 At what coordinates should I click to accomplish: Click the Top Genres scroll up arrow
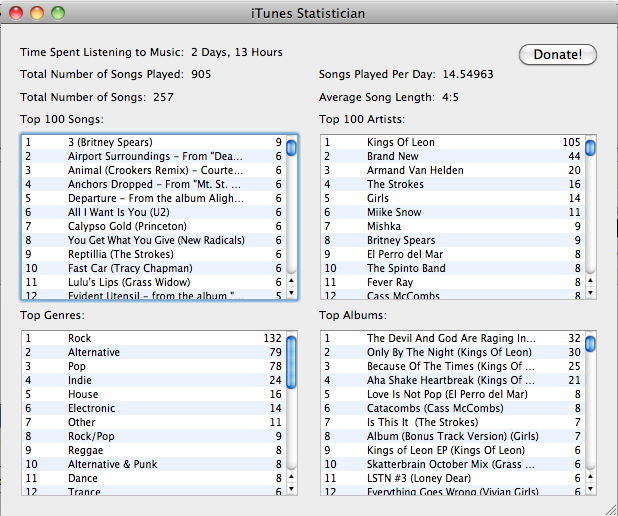(x=291, y=477)
